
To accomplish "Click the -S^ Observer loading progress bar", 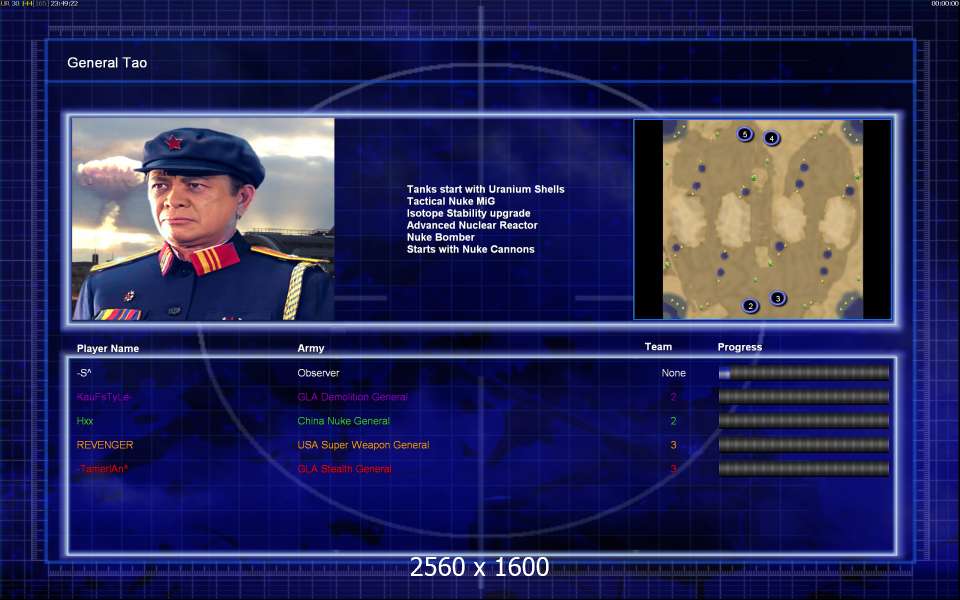I will tap(804, 373).
